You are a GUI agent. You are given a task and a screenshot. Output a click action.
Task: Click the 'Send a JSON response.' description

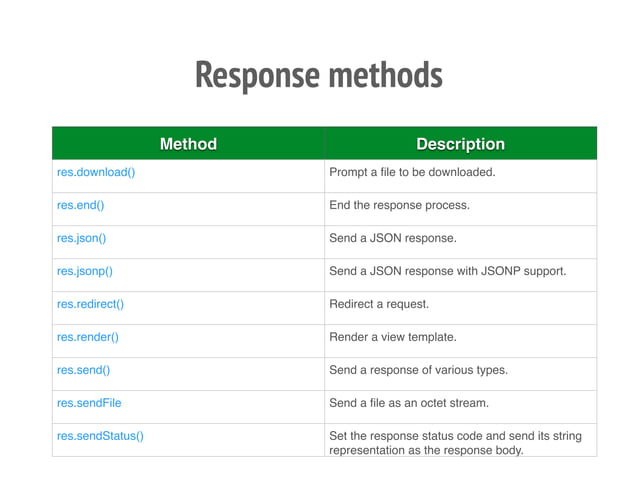(x=393, y=238)
